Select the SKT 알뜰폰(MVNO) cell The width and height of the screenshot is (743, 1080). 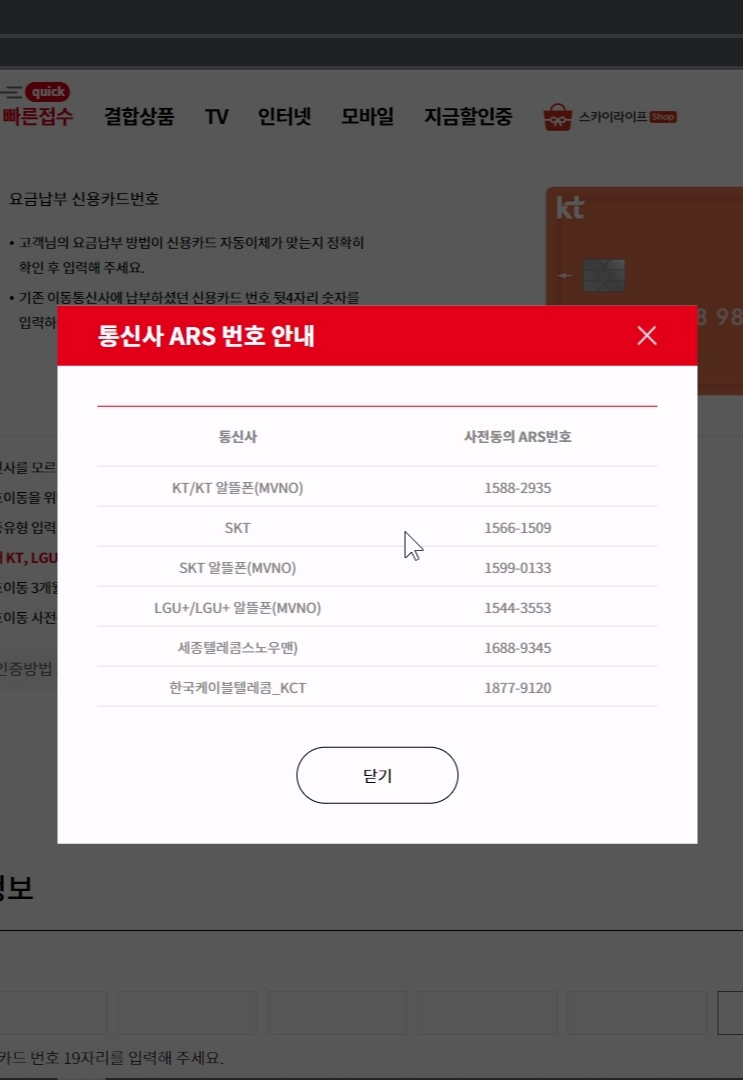tap(238, 568)
